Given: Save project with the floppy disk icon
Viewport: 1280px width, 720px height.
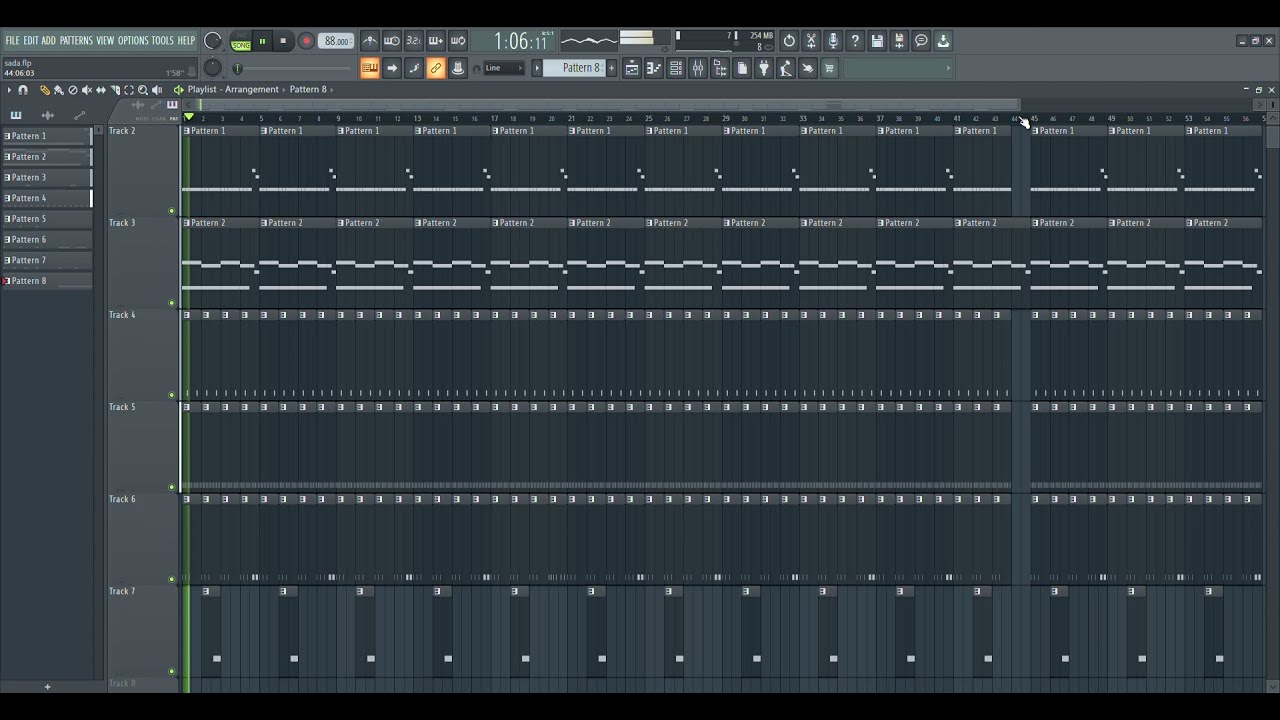Looking at the screenshot, I should (877, 41).
